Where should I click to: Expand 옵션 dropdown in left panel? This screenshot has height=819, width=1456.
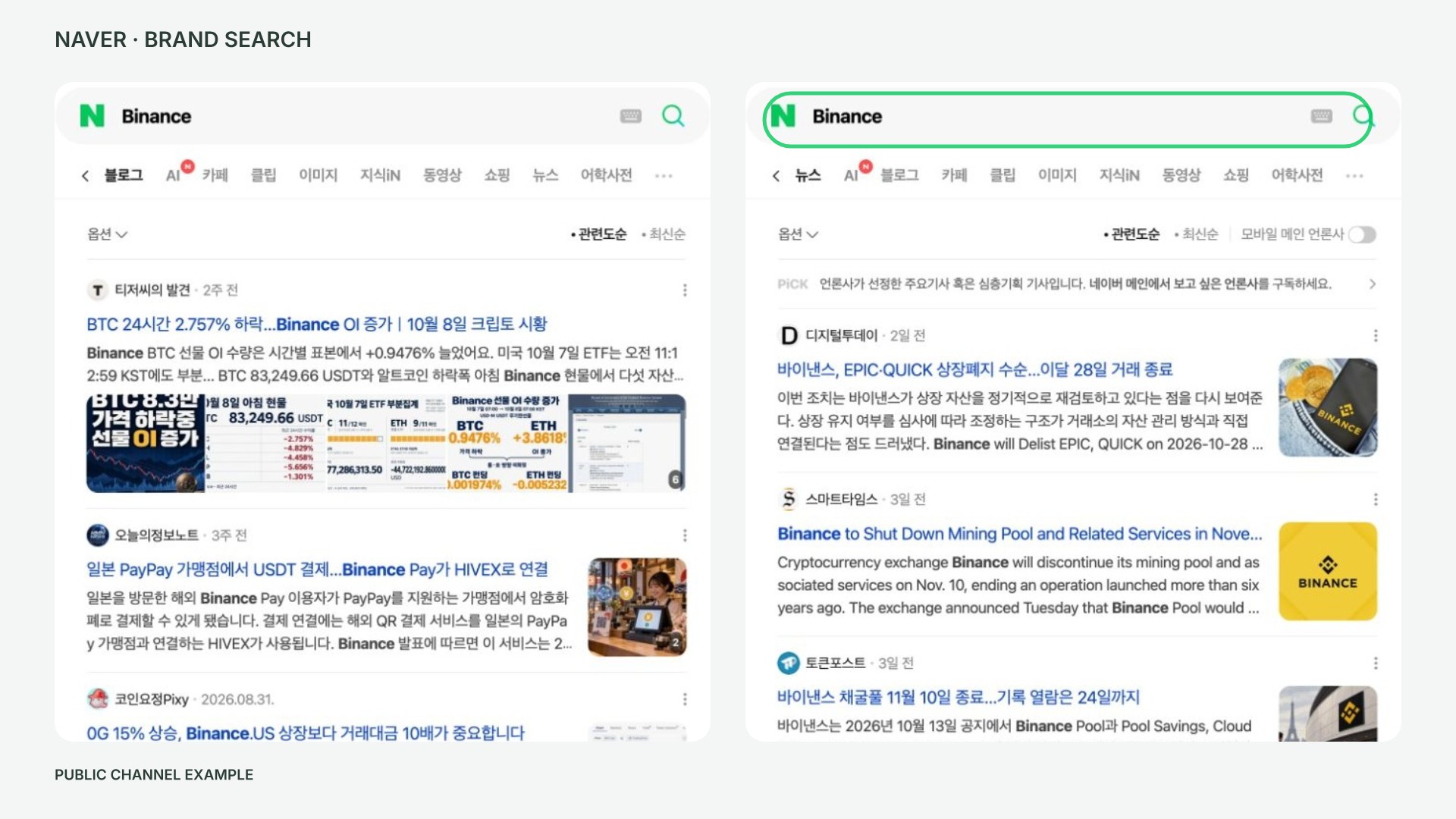click(107, 234)
